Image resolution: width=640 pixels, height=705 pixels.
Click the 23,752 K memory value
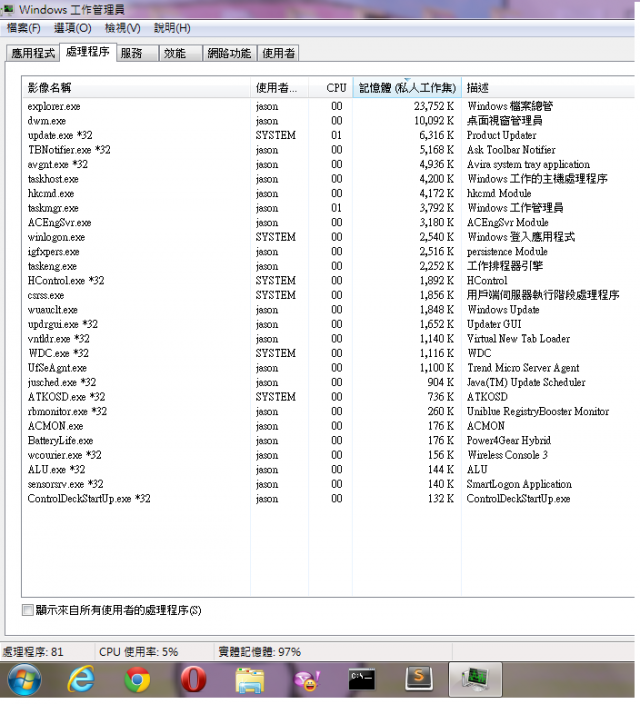point(434,107)
